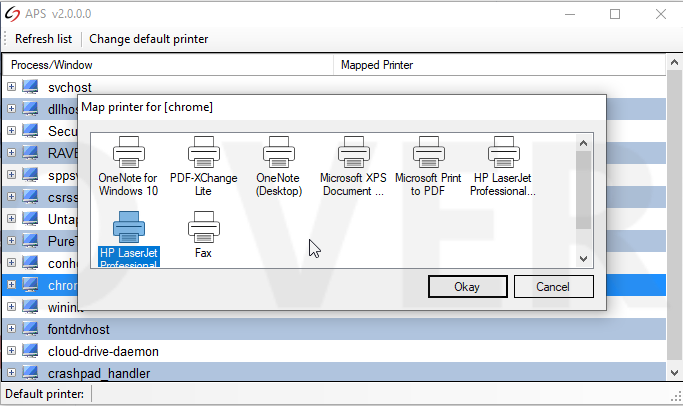The image size is (683, 406).
Task: Click Refresh list in the toolbar
Action: coord(43,39)
